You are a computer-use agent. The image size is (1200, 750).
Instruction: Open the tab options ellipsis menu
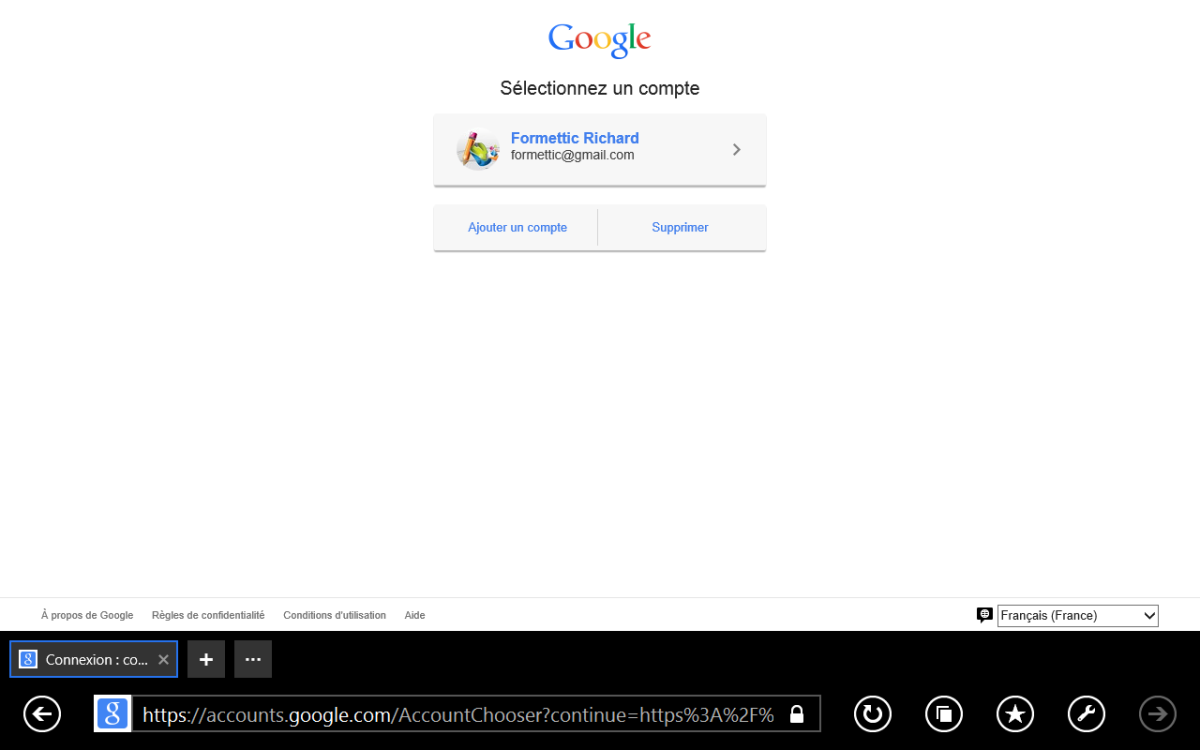coord(253,660)
